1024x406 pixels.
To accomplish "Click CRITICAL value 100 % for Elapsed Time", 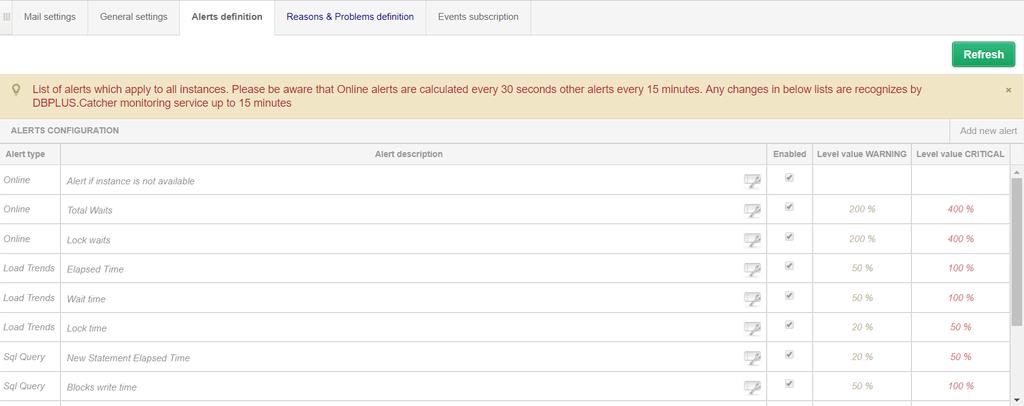I will tap(961, 268).
